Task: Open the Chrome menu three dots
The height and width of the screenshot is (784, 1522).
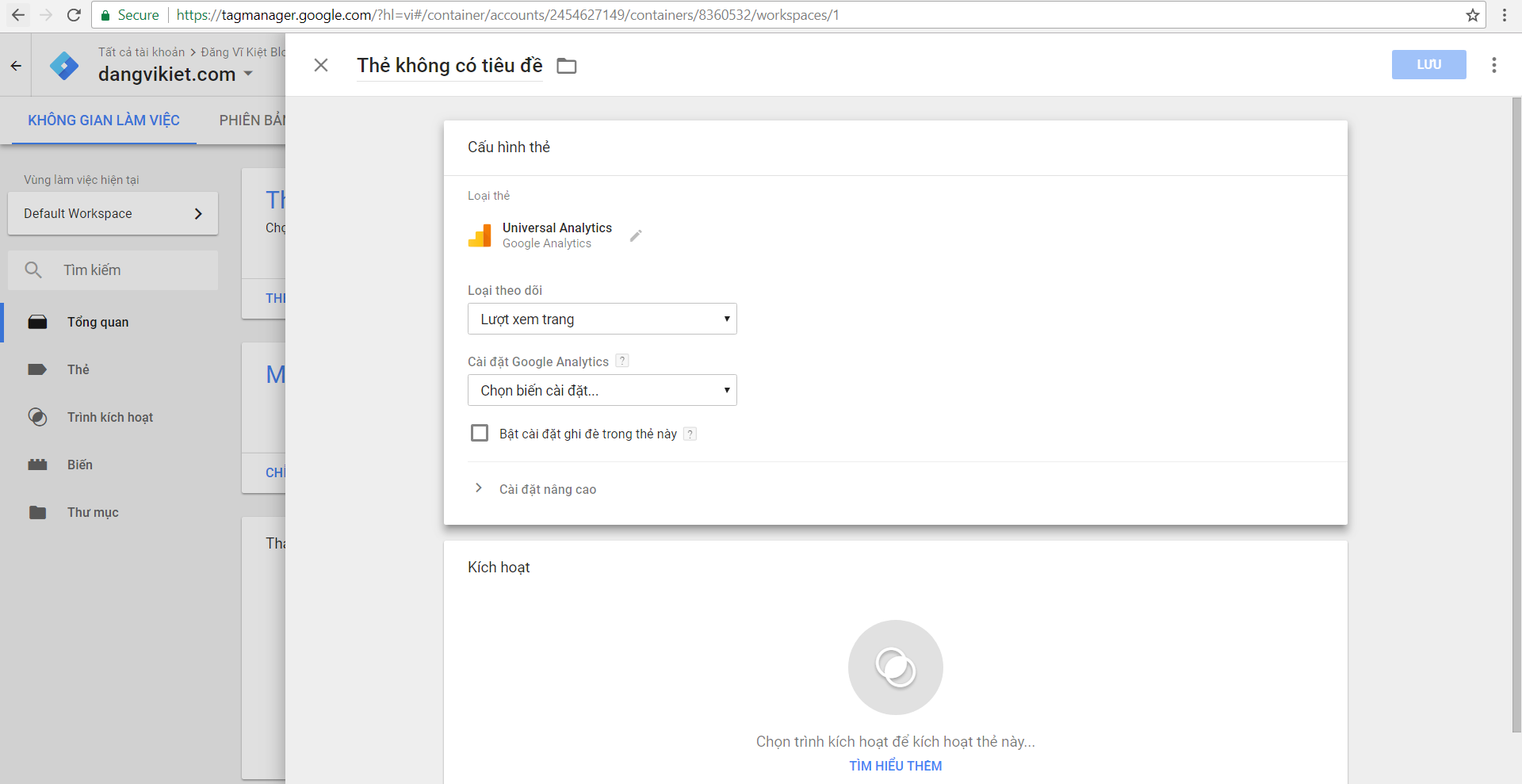Action: [x=1504, y=15]
